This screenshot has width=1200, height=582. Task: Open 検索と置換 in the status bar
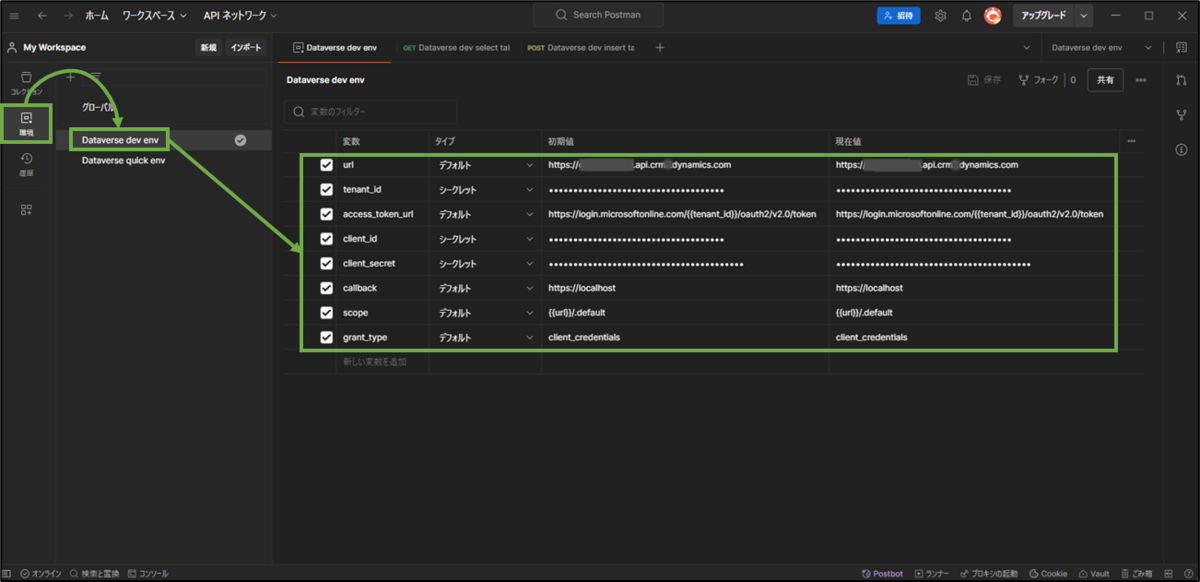[94, 574]
